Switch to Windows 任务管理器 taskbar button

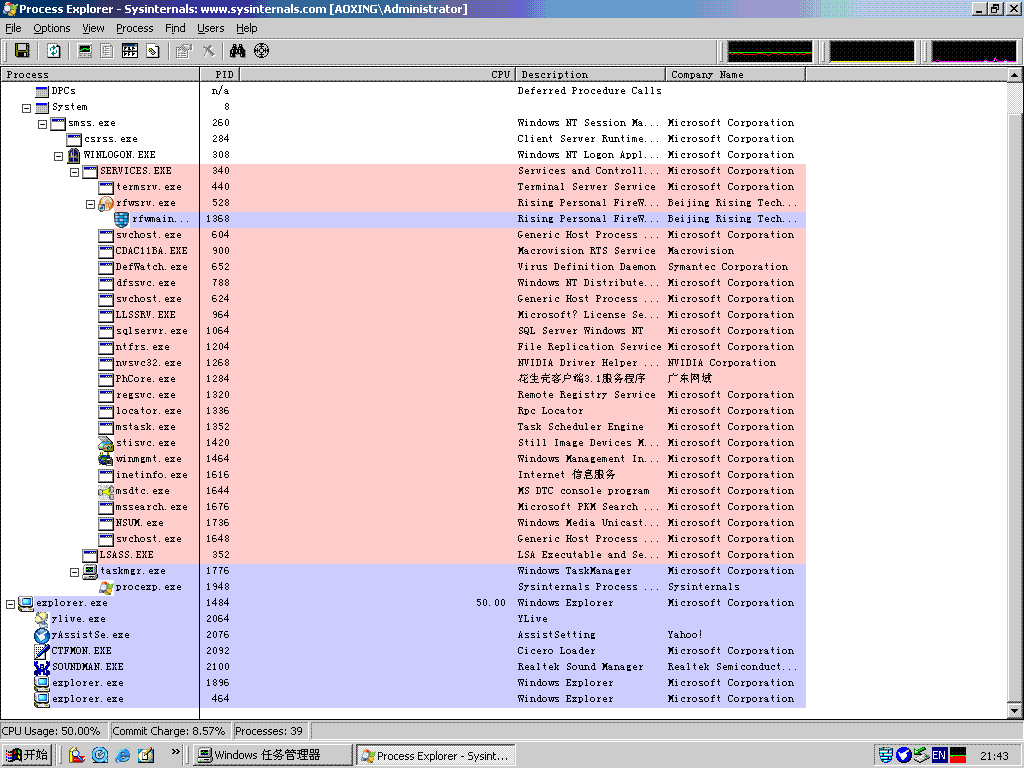273,755
